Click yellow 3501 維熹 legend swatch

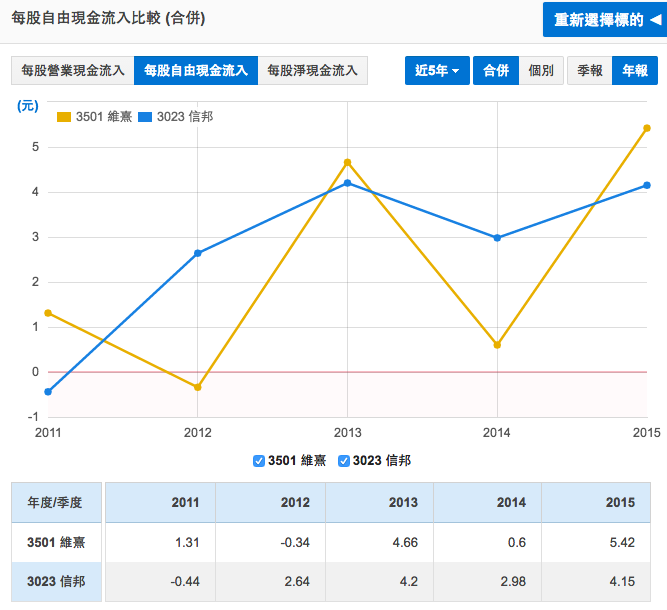click(x=64, y=117)
